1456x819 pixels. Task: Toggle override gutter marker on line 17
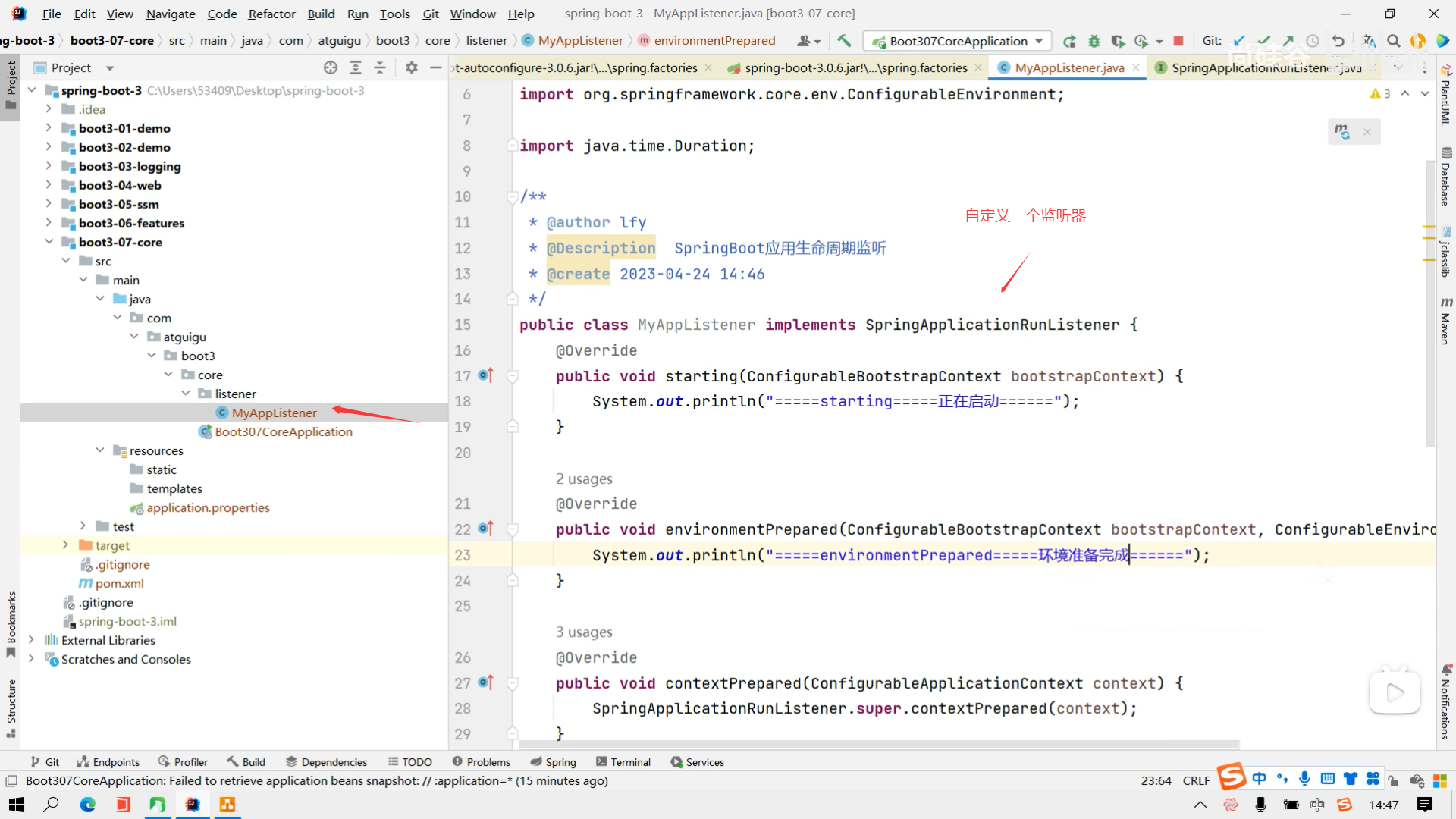(x=485, y=375)
